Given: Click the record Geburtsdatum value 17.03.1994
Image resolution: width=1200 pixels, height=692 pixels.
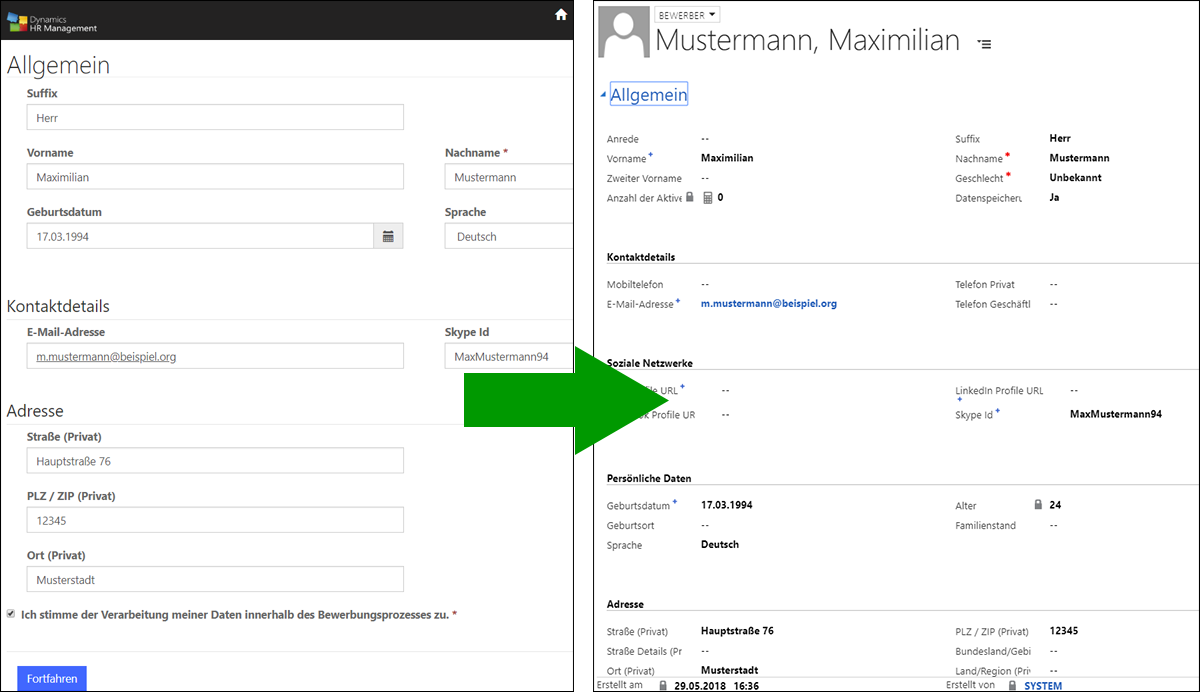Looking at the screenshot, I should point(727,505).
